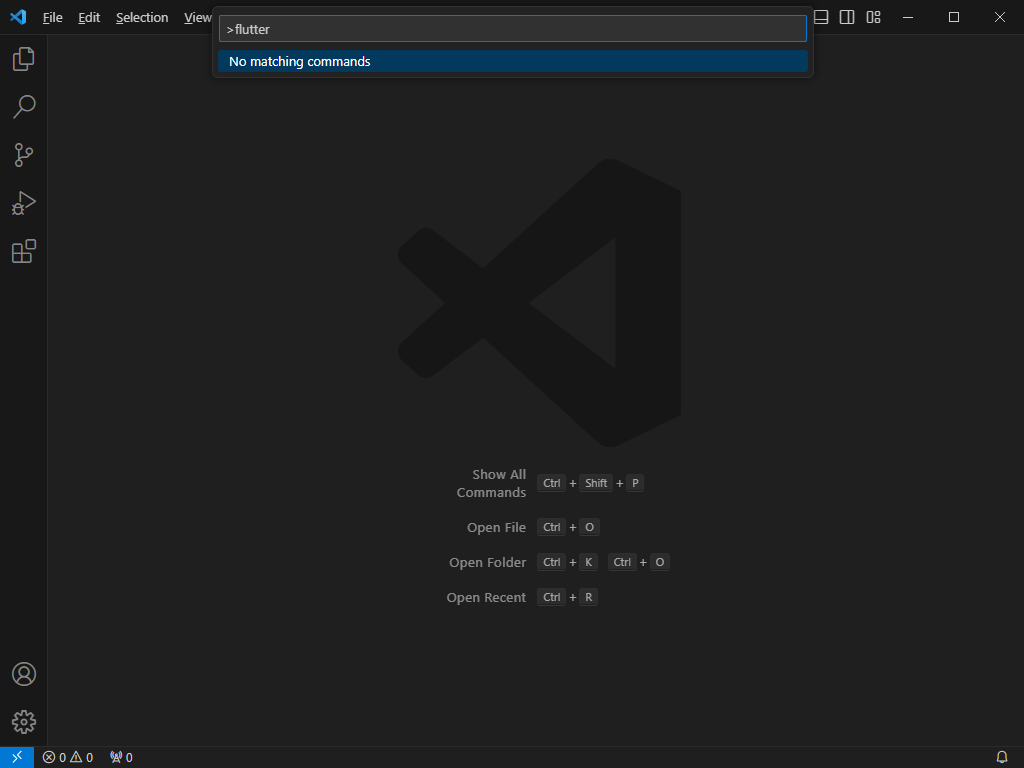Click the 'Open Recent' label

pyautogui.click(x=486, y=598)
